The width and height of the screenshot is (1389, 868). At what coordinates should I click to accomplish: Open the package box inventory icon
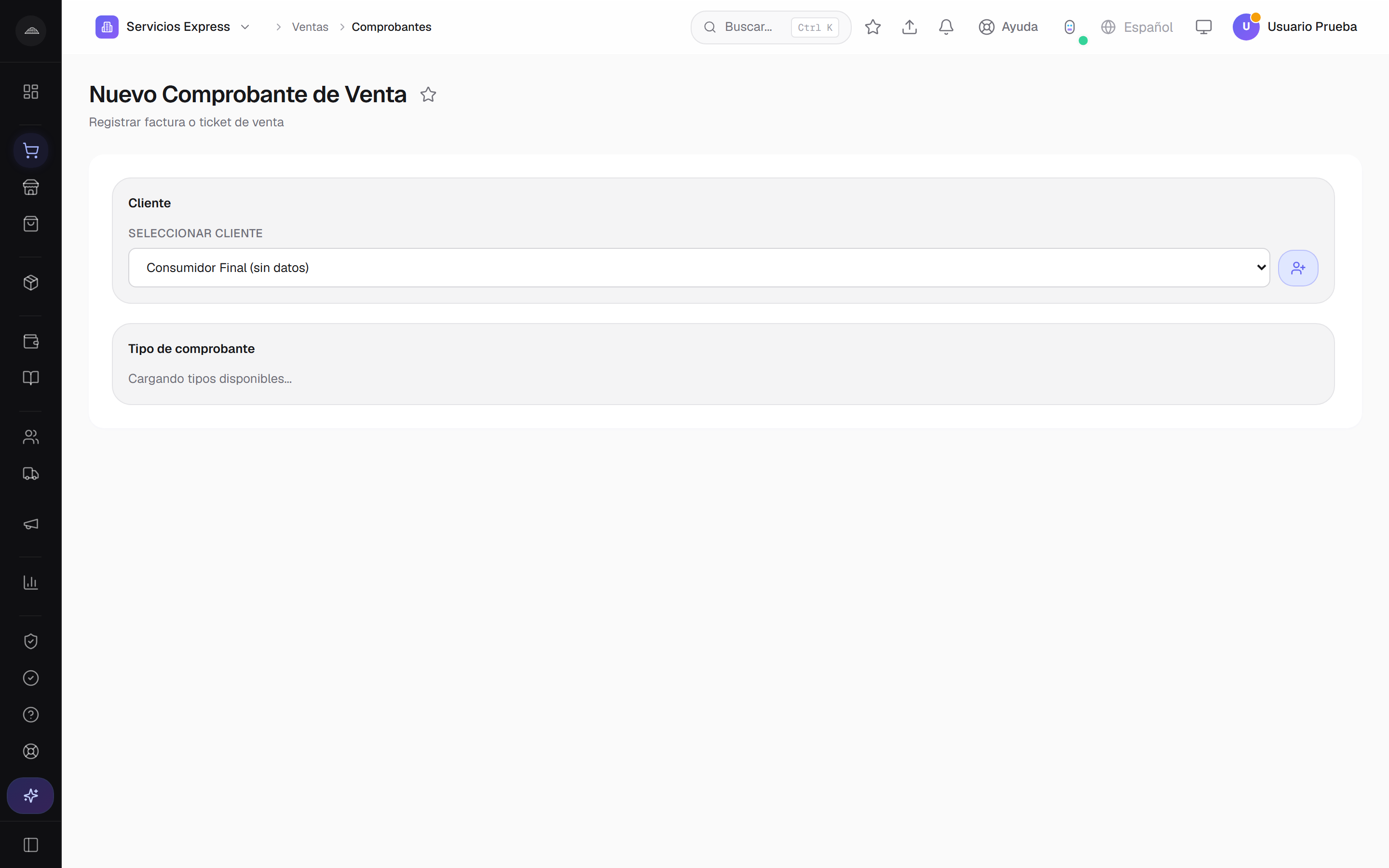[x=31, y=283]
